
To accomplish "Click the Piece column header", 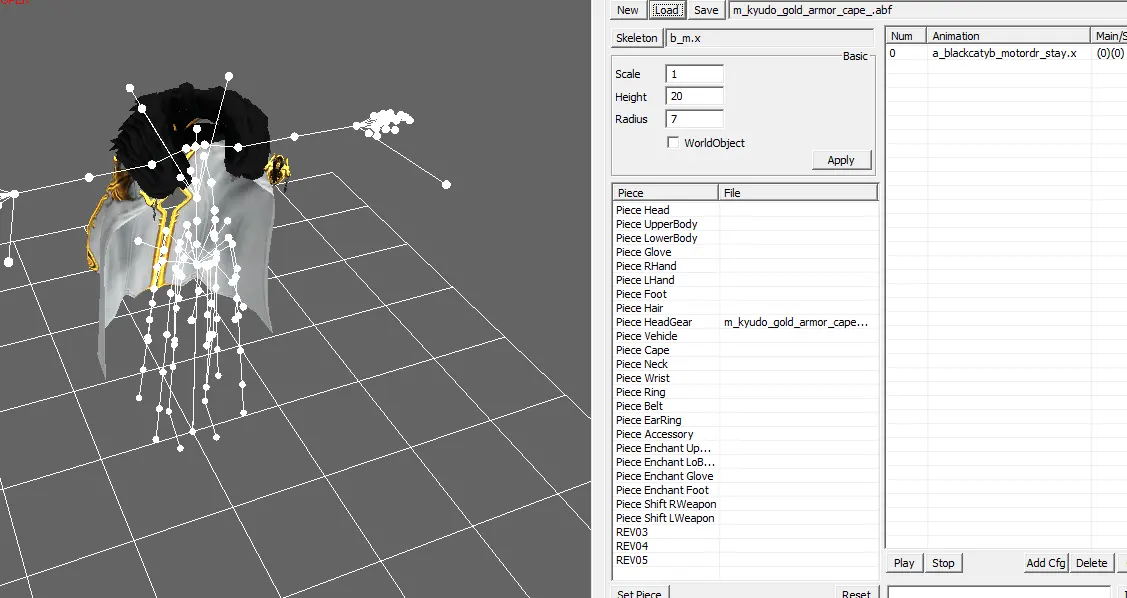I will pyautogui.click(x=666, y=193).
